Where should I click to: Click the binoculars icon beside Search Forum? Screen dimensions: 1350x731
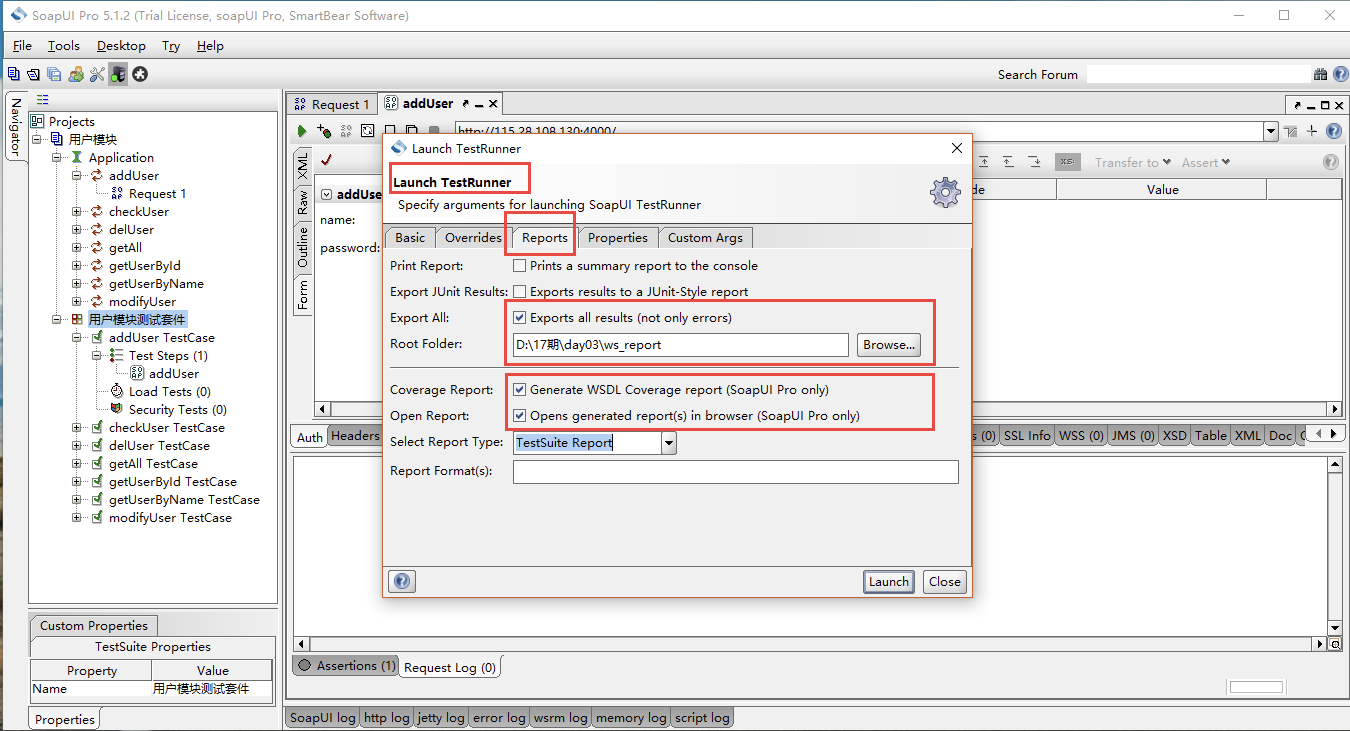[x=1321, y=74]
